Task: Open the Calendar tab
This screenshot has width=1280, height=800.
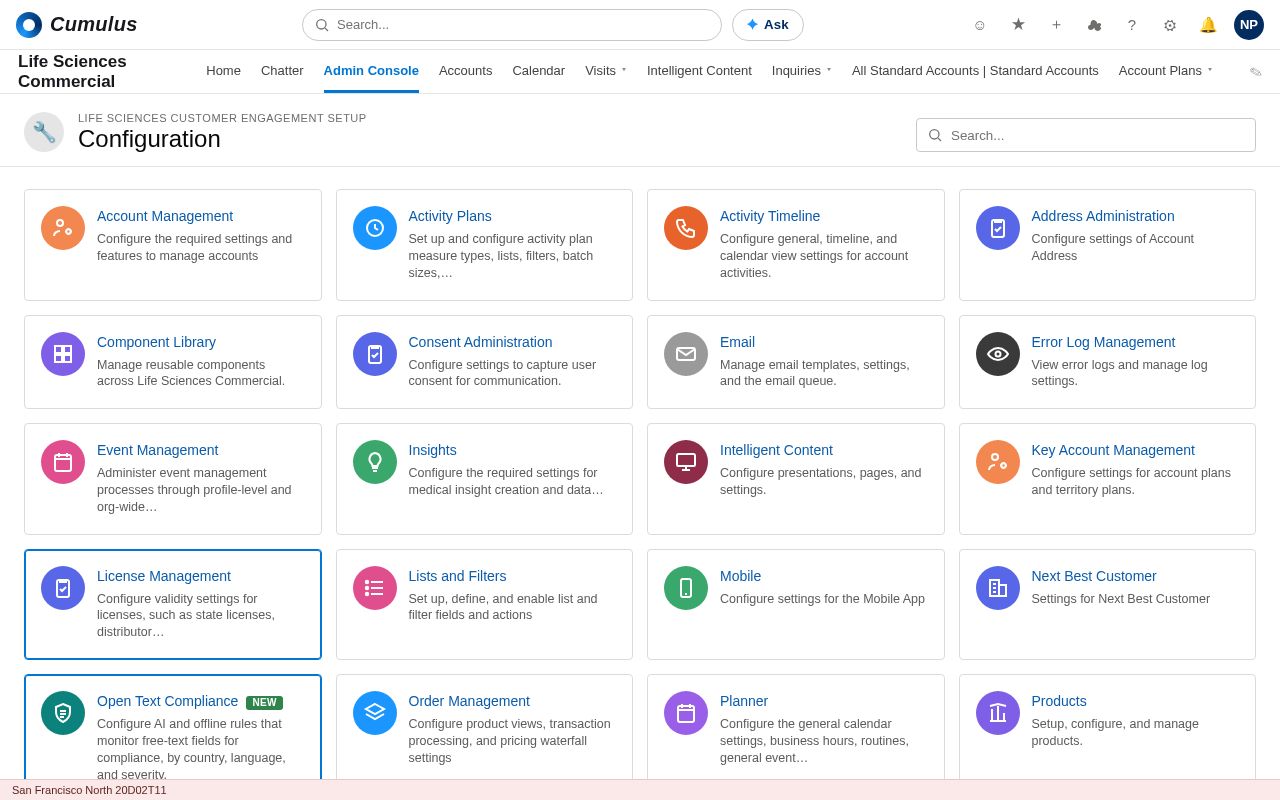Action: pyautogui.click(x=538, y=71)
